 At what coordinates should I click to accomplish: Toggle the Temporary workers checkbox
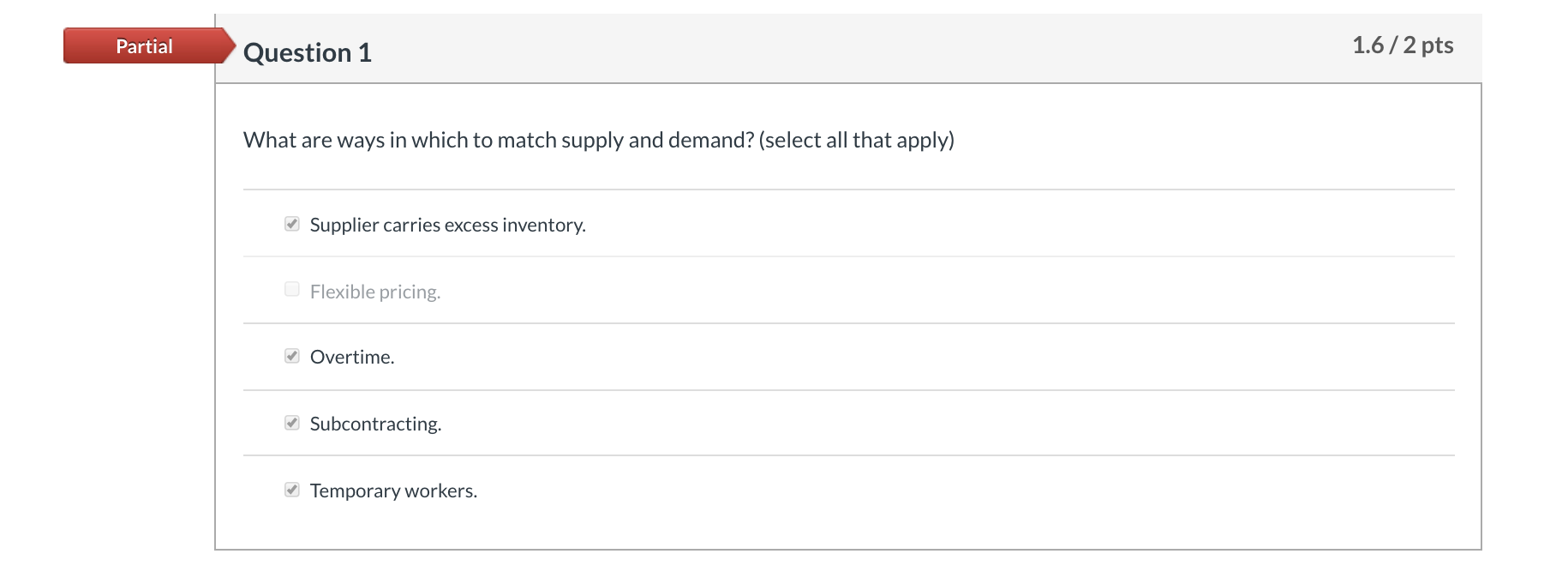point(292,490)
